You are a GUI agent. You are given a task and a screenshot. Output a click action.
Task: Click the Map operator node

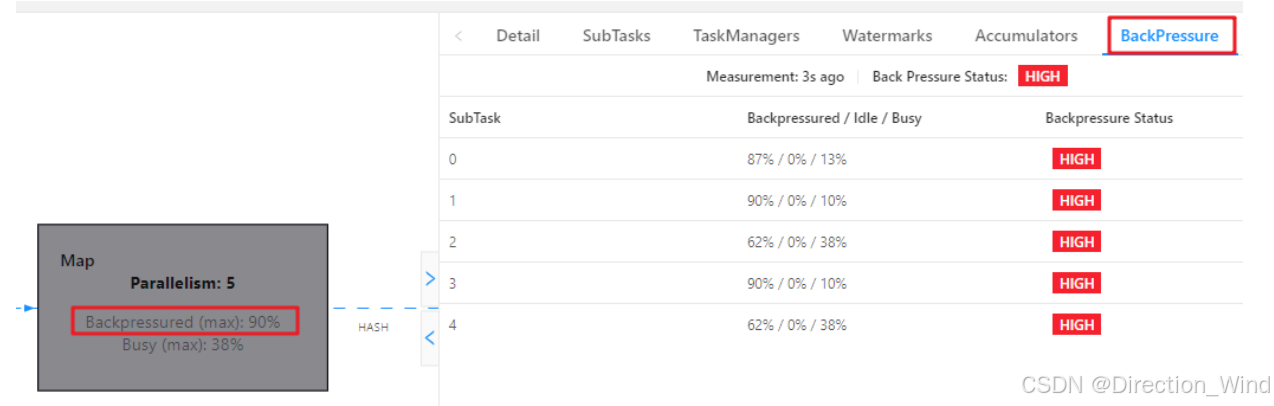pos(183,307)
